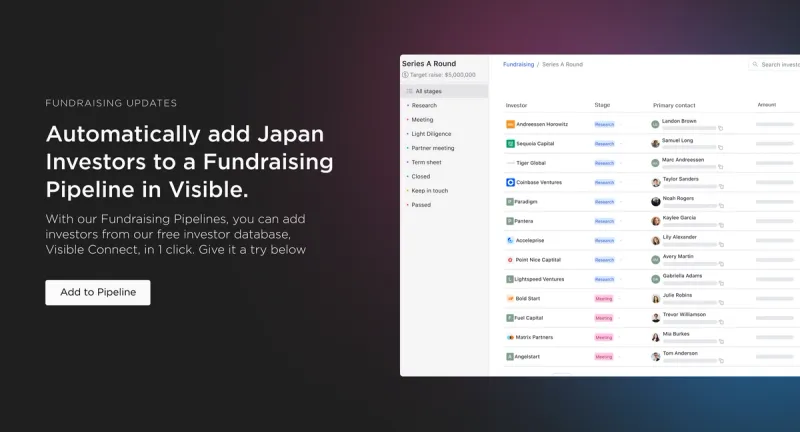Click the Target raise $5,000,000 text
Image resolution: width=800 pixels, height=432 pixels.
point(442,75)
